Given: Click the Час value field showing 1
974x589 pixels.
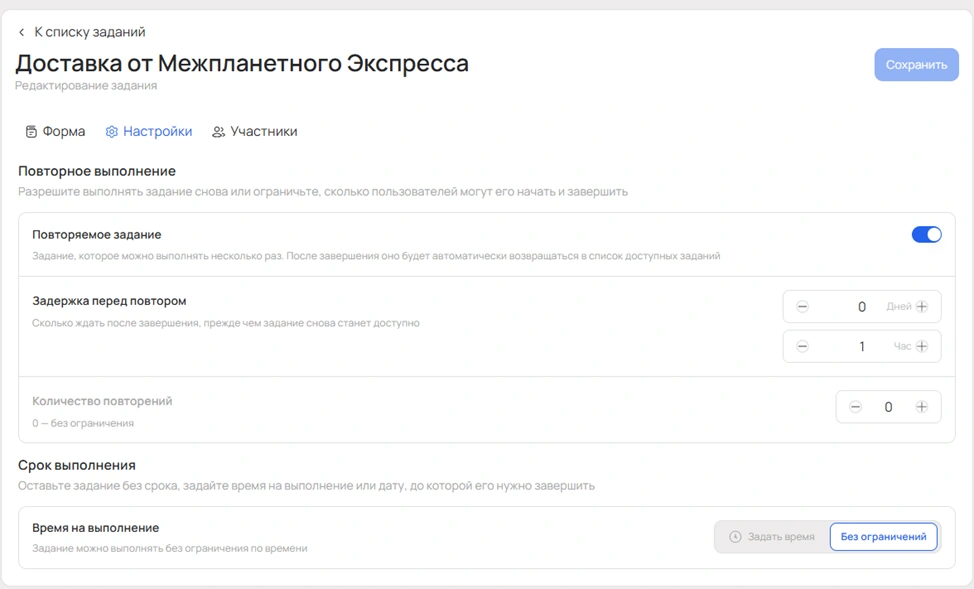Looking at the screenshot, I should (862, 346).
